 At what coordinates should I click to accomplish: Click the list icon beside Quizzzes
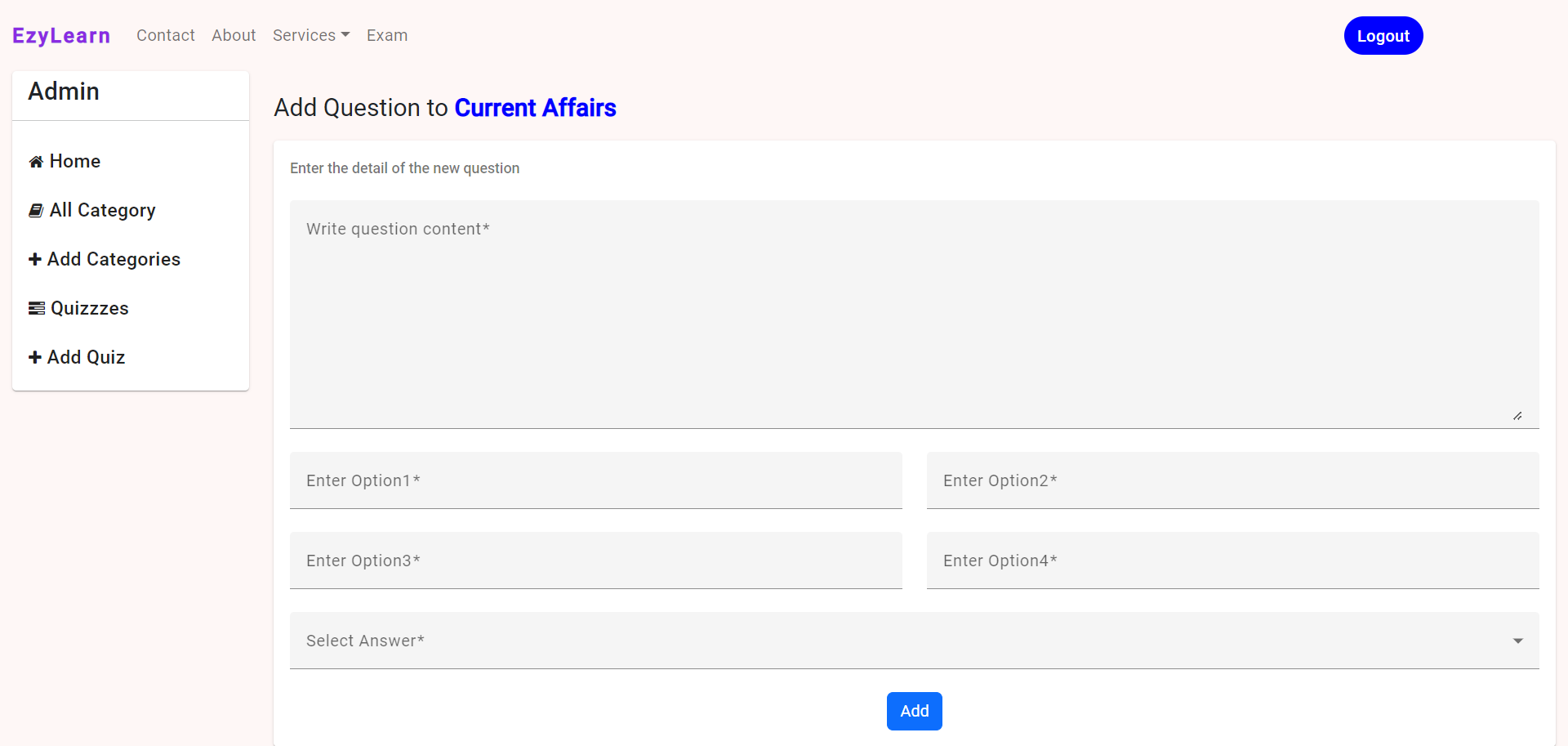(35, 308)
